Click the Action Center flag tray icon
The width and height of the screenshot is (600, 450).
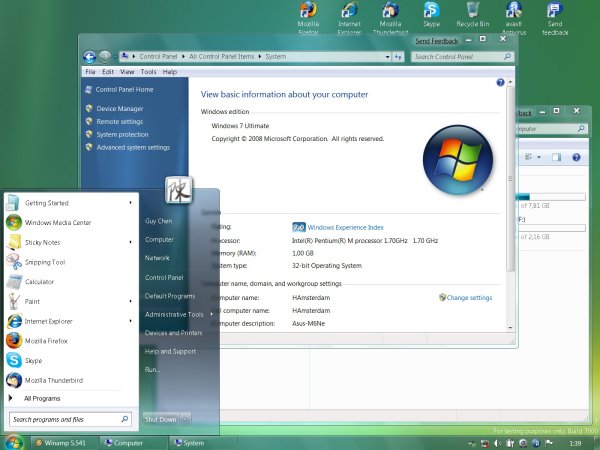click(x=549, y=443)
